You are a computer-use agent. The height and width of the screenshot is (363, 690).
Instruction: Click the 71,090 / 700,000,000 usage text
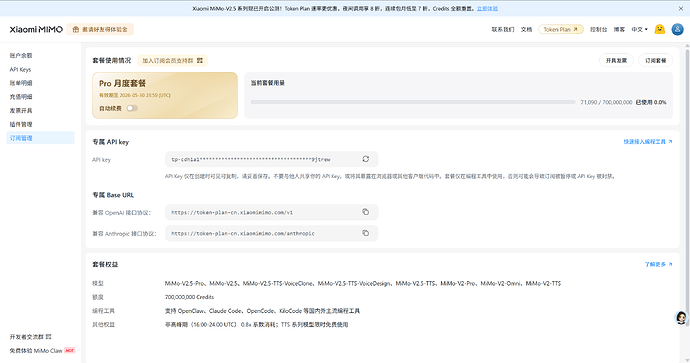(x=606, y=102)
